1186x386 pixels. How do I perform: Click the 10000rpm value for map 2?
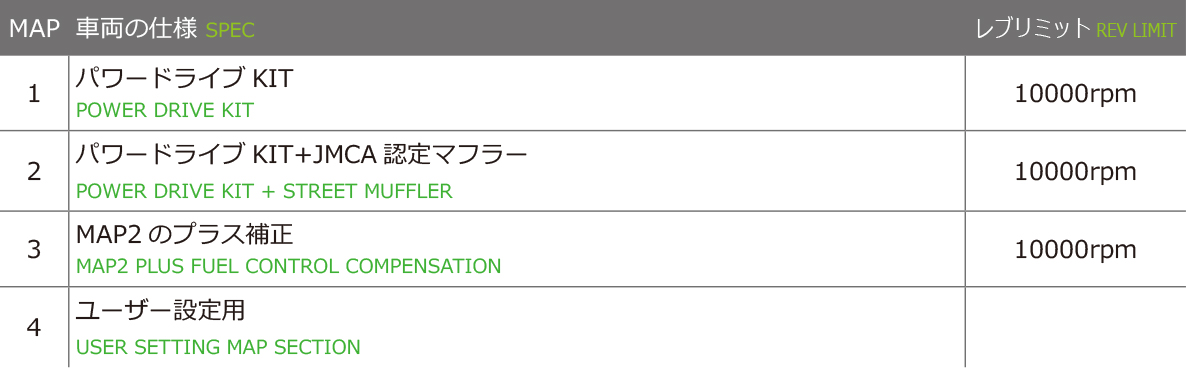click(x=1076, y=173)
